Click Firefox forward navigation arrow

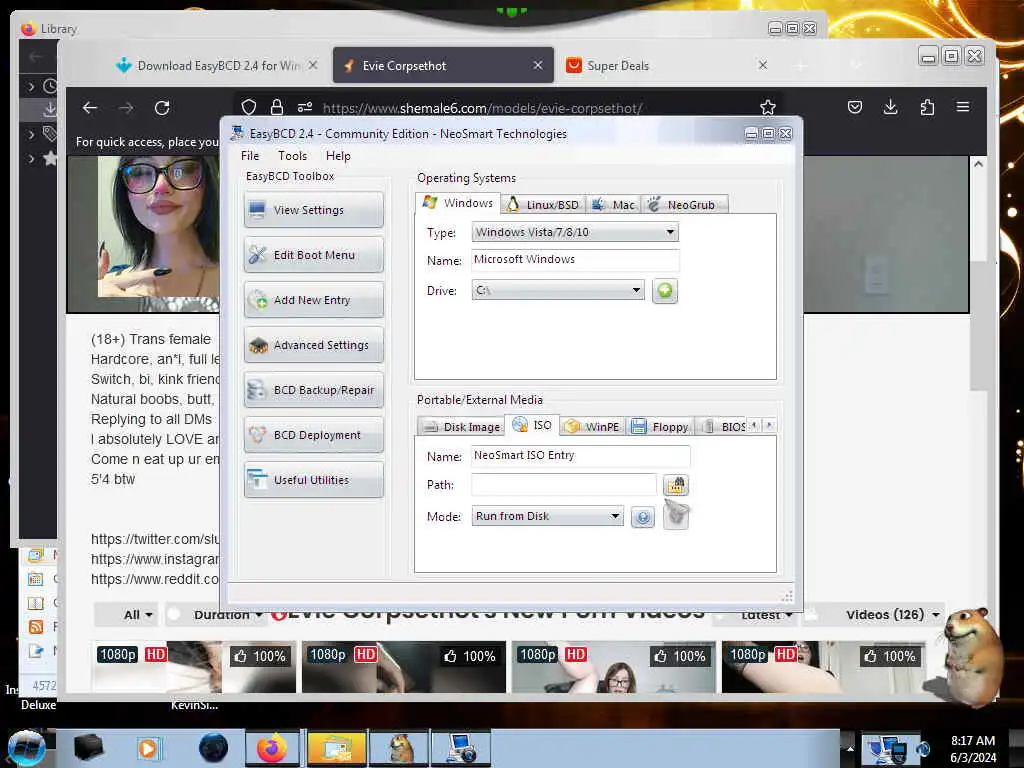[126, 108]
